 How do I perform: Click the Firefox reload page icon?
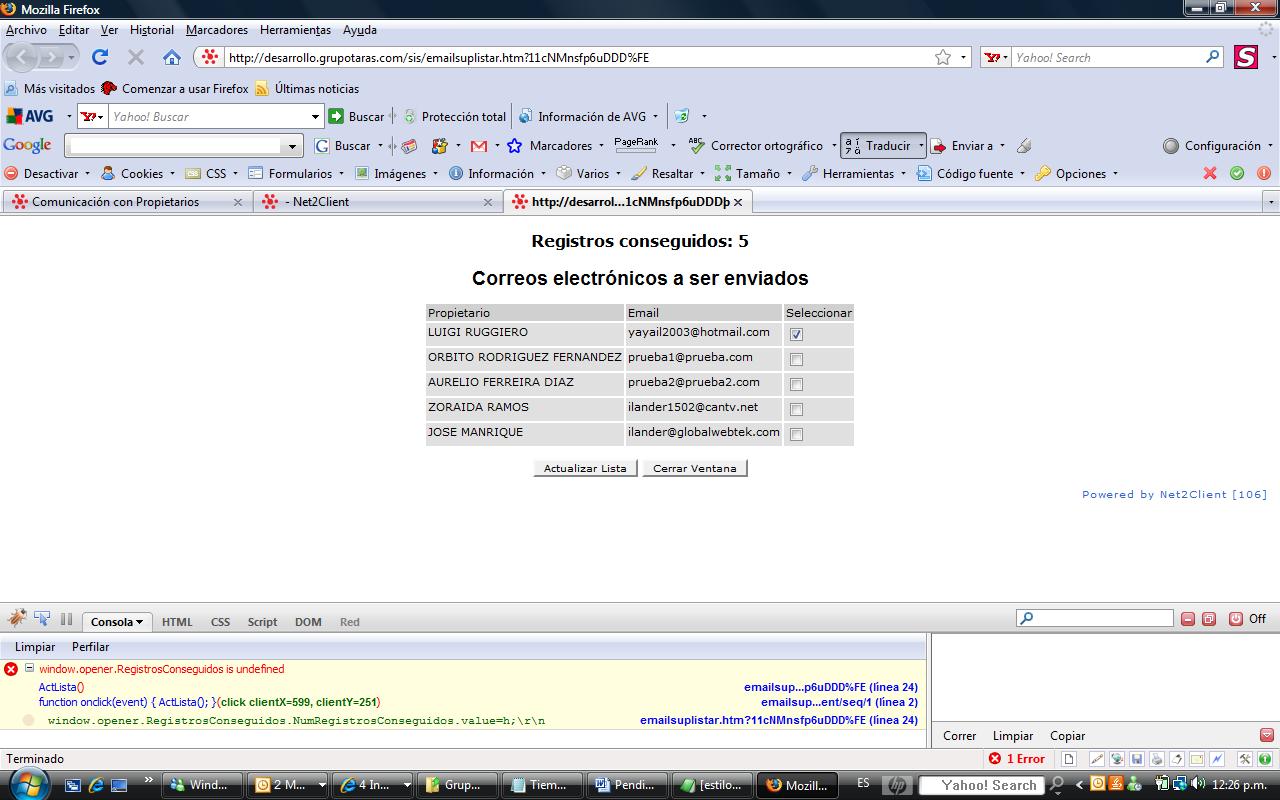tap(100, 57)
